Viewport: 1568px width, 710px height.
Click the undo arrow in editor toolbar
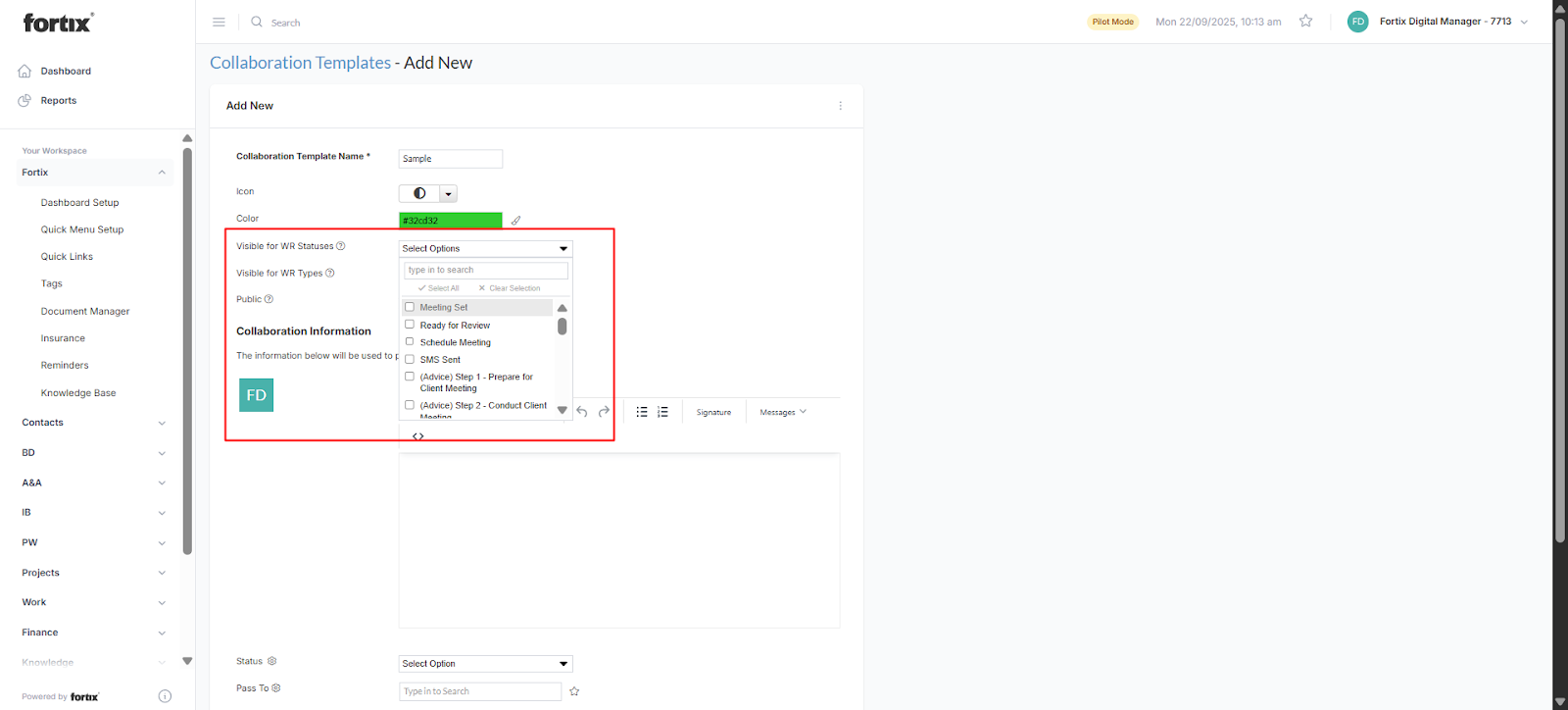click(x=582, y=412)
